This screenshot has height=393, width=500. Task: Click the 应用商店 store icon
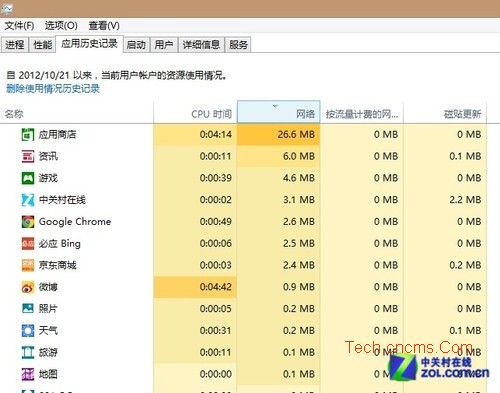(x=28, y=135)
